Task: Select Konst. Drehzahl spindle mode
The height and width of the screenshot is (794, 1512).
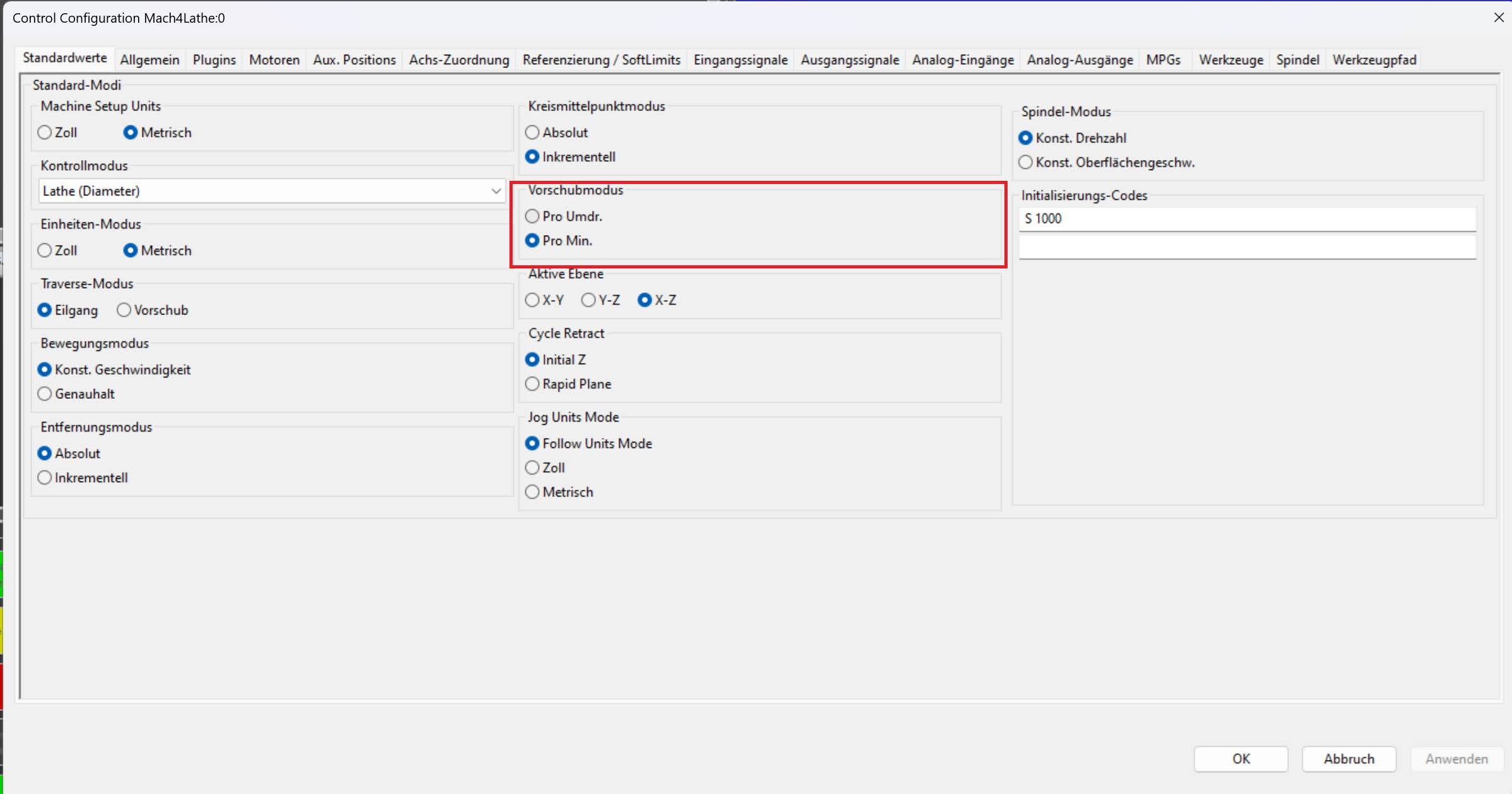Action: (x=1073, y=138)
